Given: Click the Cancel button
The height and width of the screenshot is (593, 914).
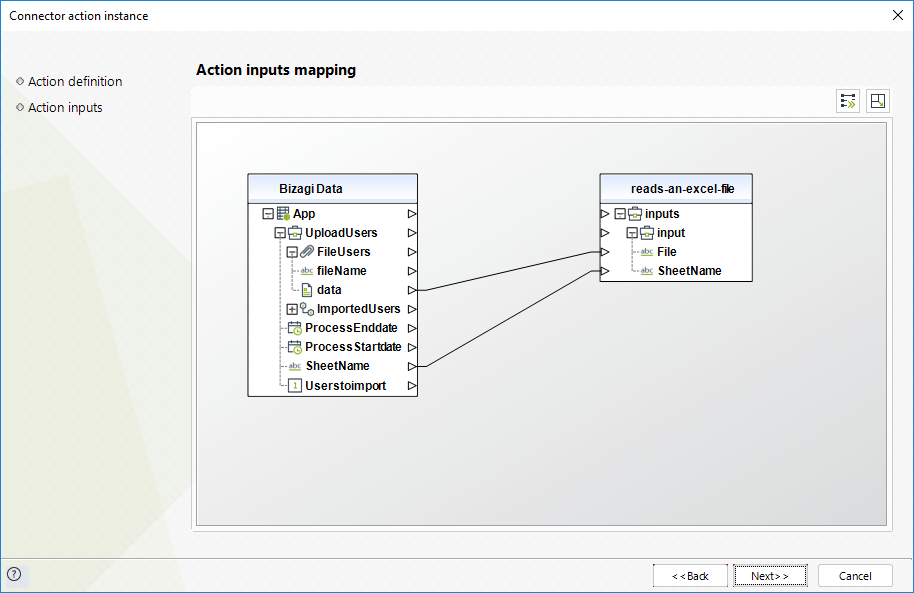Looking at the screenshot, I should coord(855,576).
